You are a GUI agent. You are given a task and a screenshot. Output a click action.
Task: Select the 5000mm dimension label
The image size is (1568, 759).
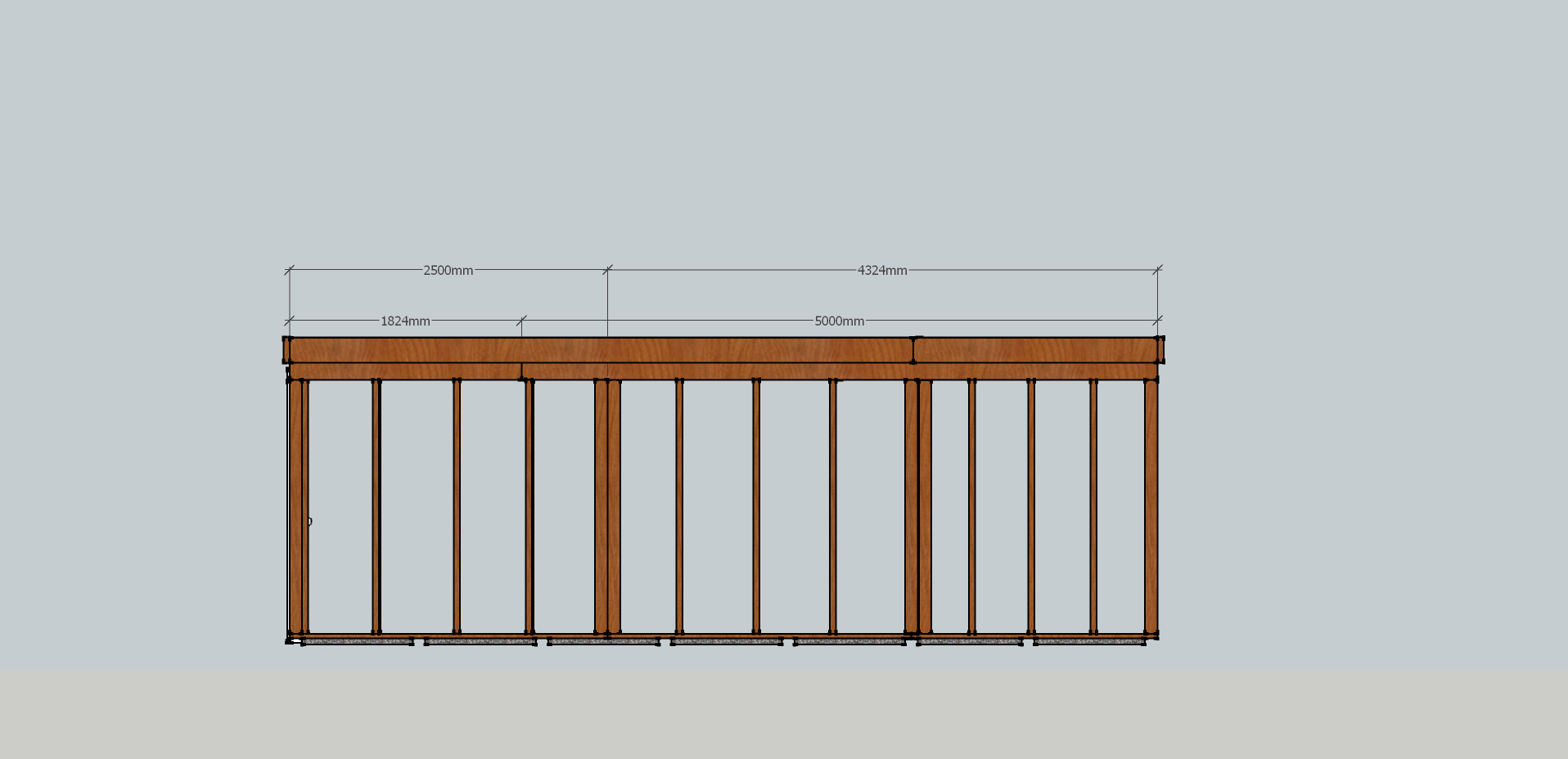click(839, 321)
